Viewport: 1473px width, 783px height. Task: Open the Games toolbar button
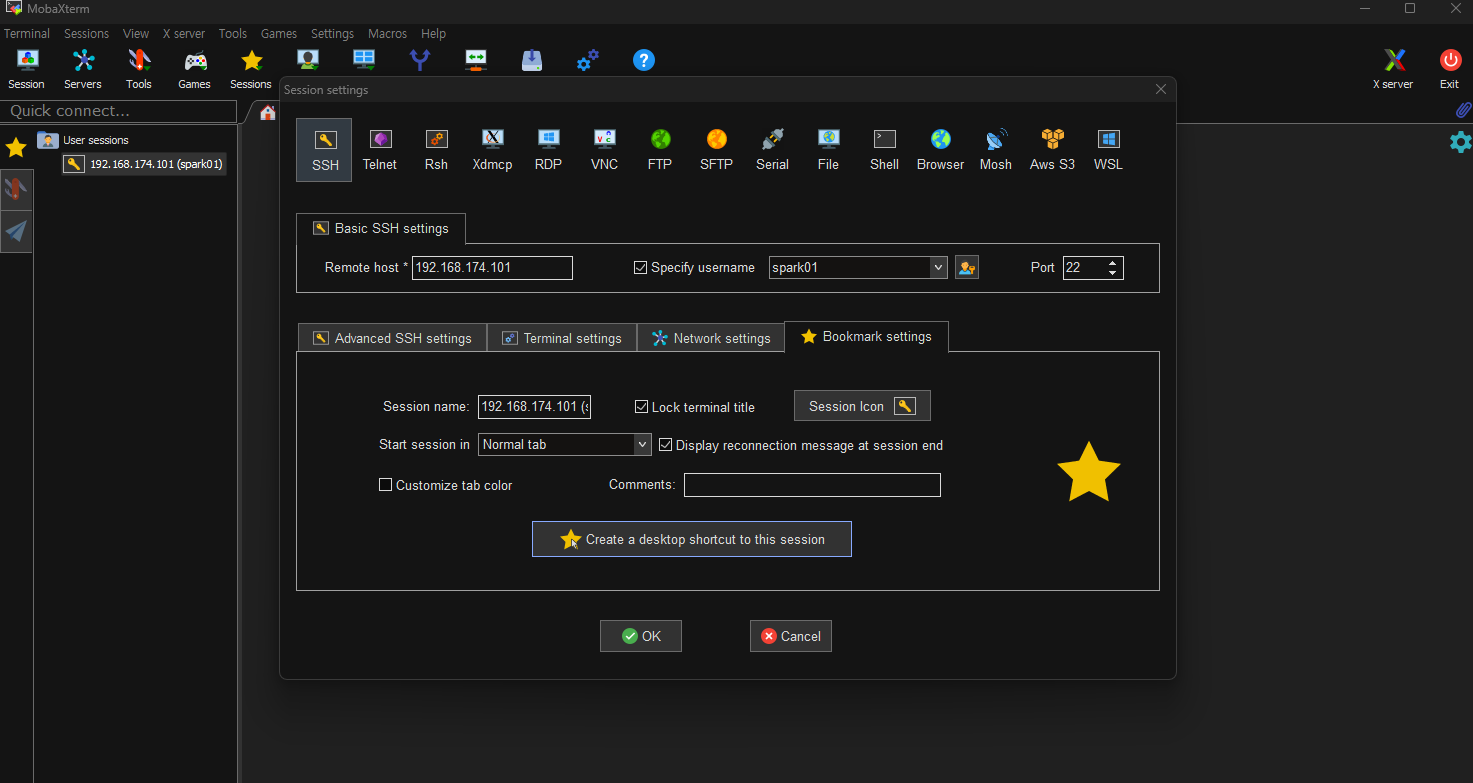click(195, 69)
